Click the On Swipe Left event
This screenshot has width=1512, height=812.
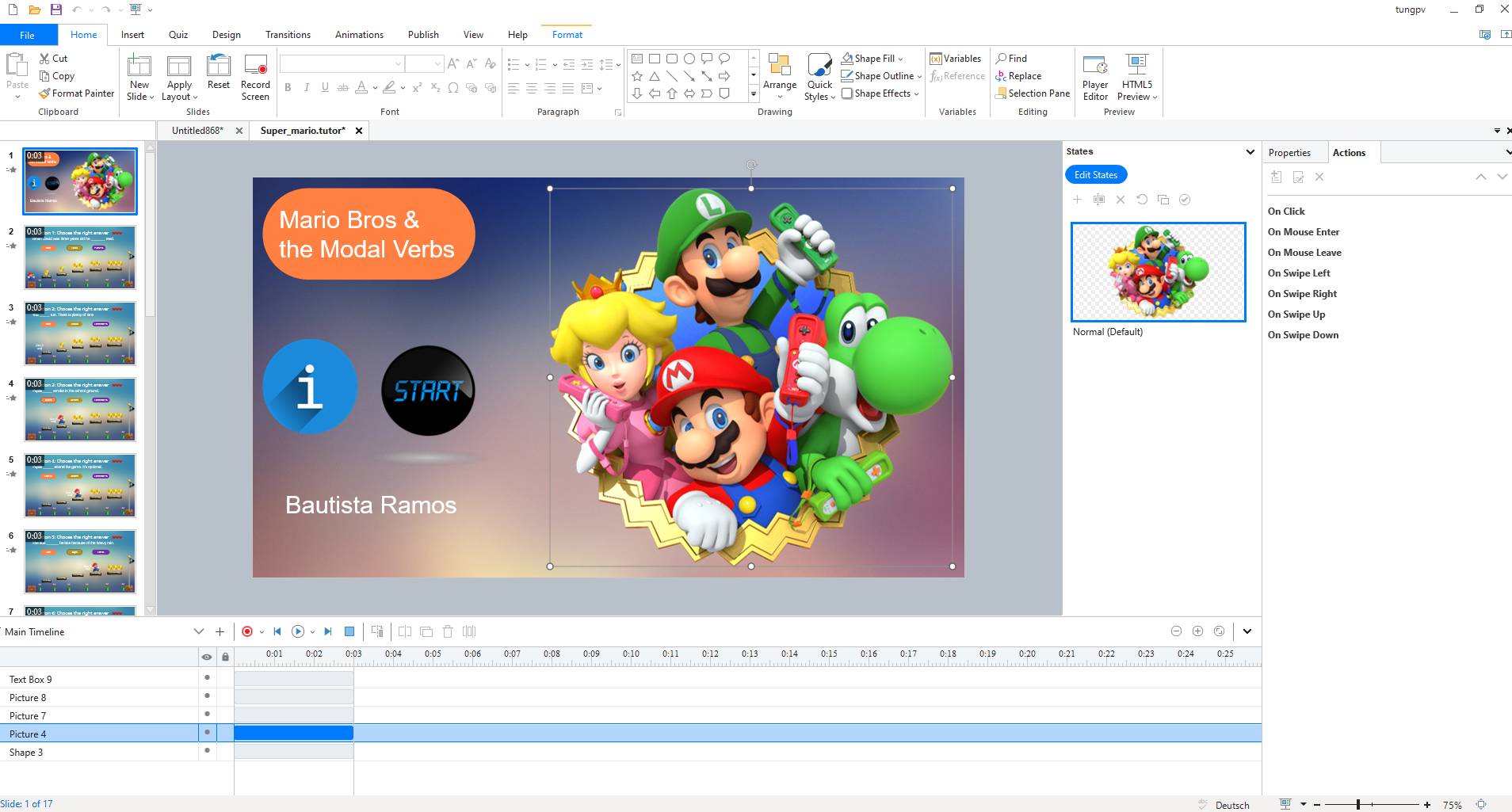[x=1299, y=273]
